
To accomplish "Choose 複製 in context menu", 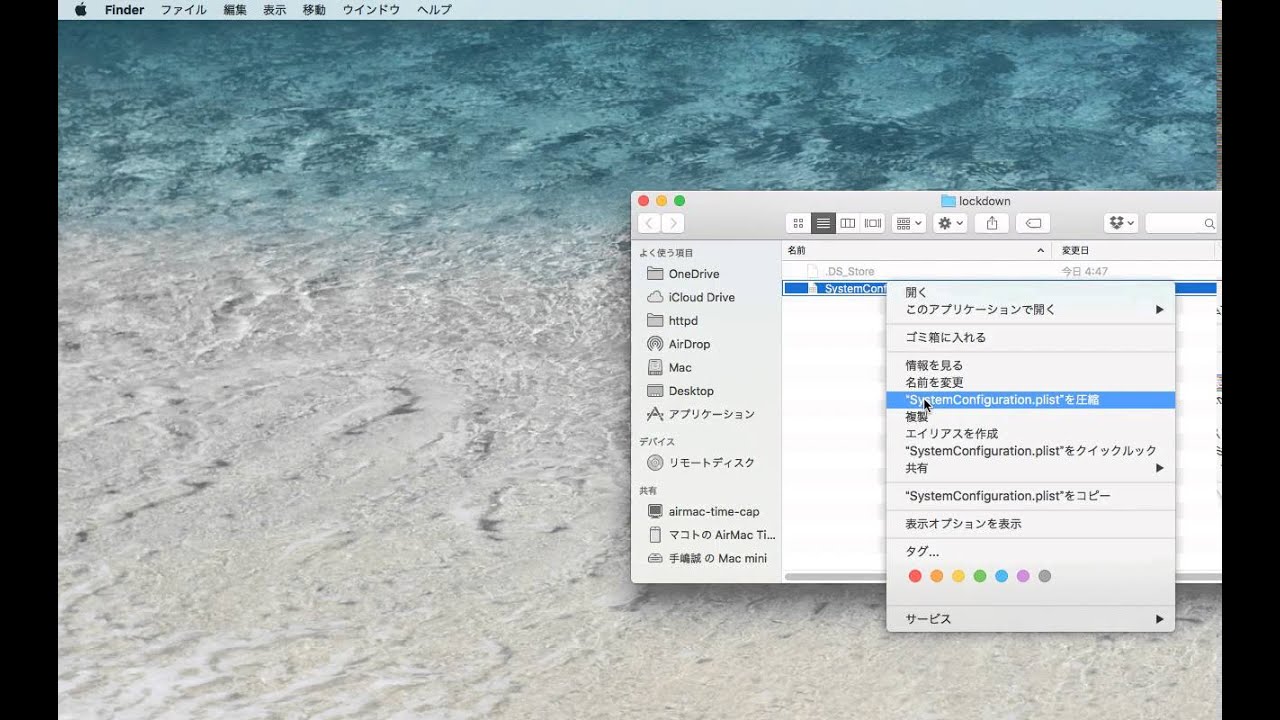I will point(1030,417).
